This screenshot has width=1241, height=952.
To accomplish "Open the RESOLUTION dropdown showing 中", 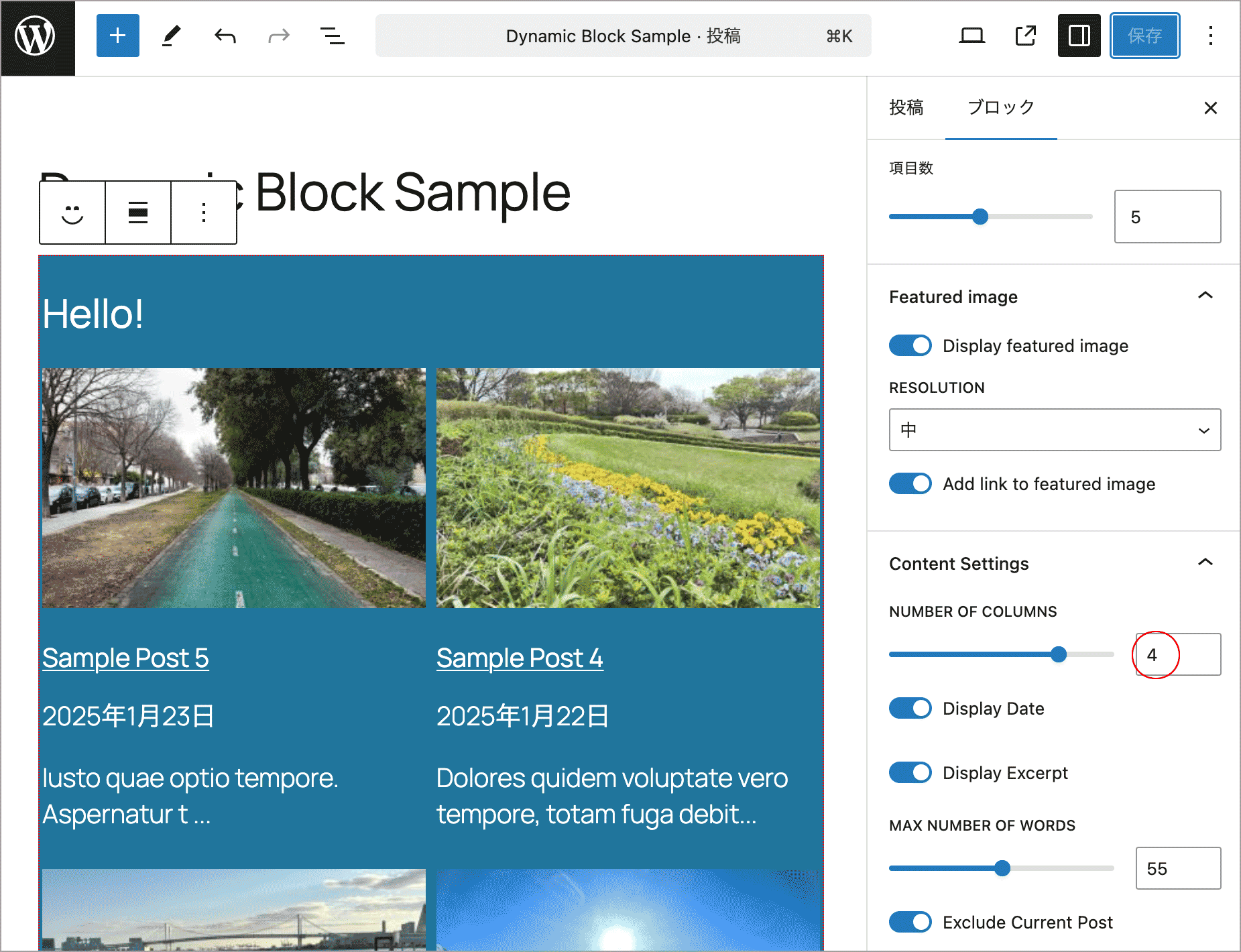I will coord(1055,430).
